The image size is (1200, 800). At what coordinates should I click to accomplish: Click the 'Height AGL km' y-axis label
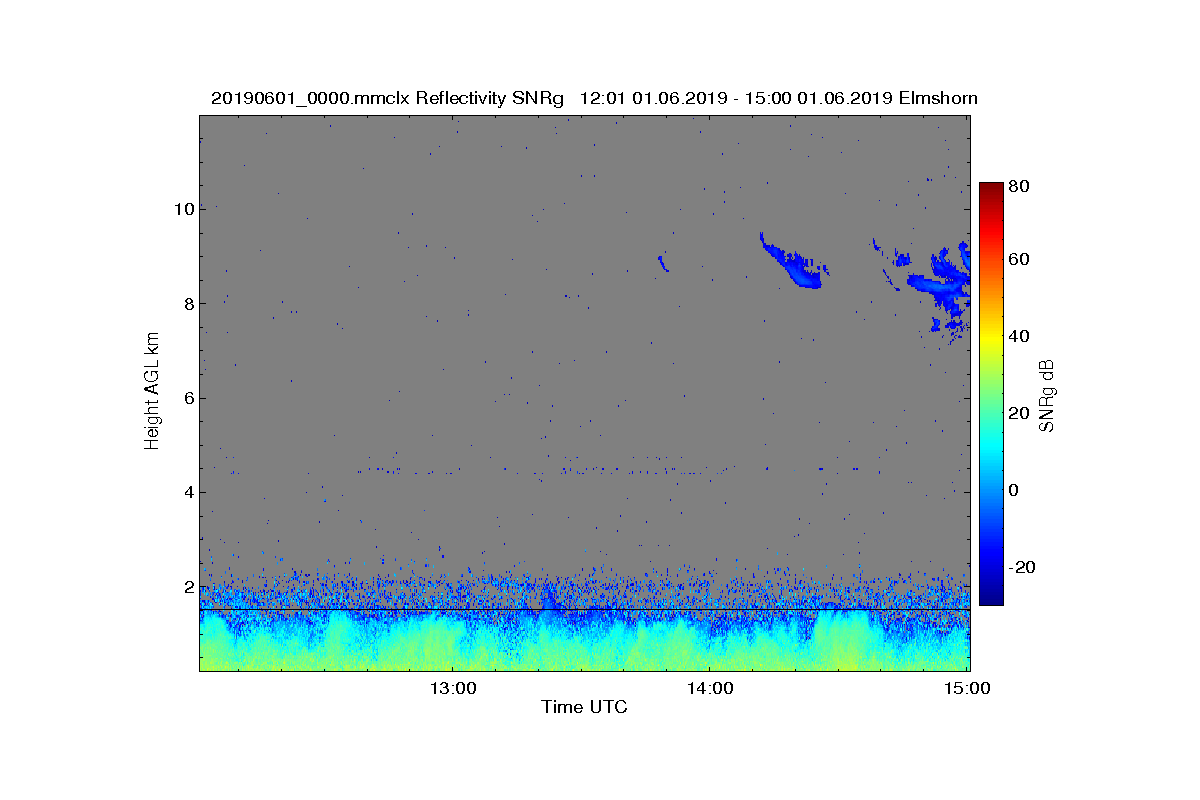152,390
